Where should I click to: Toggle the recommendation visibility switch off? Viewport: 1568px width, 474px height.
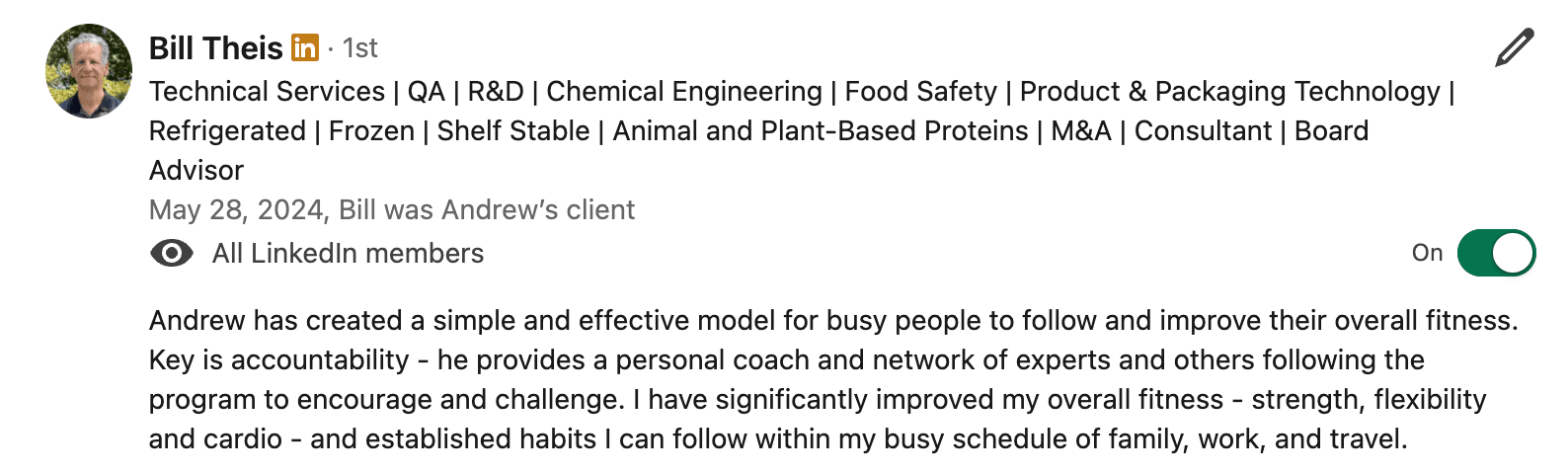(x=1496, y=253)
